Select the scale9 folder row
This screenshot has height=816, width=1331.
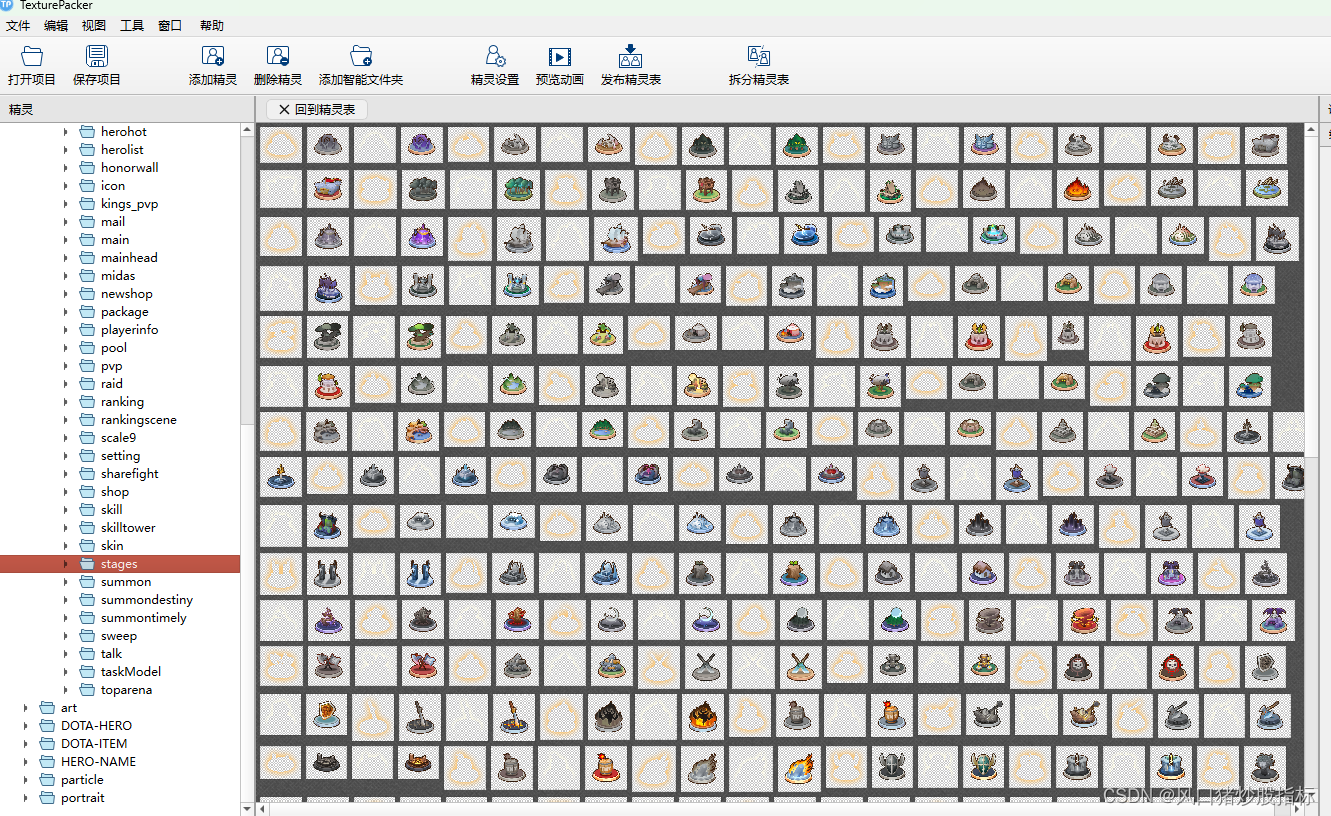pos(120,437)
